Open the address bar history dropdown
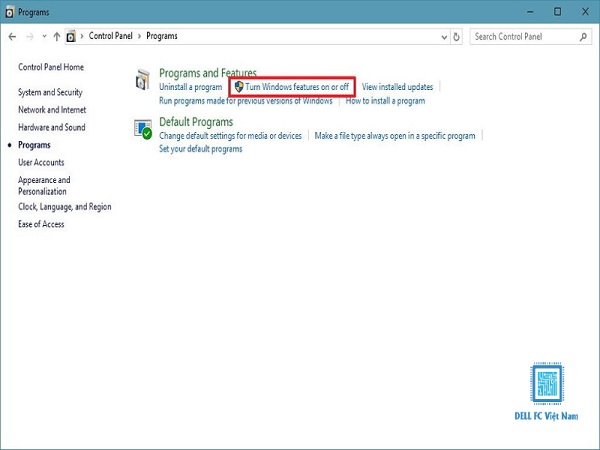 point(444,37)
